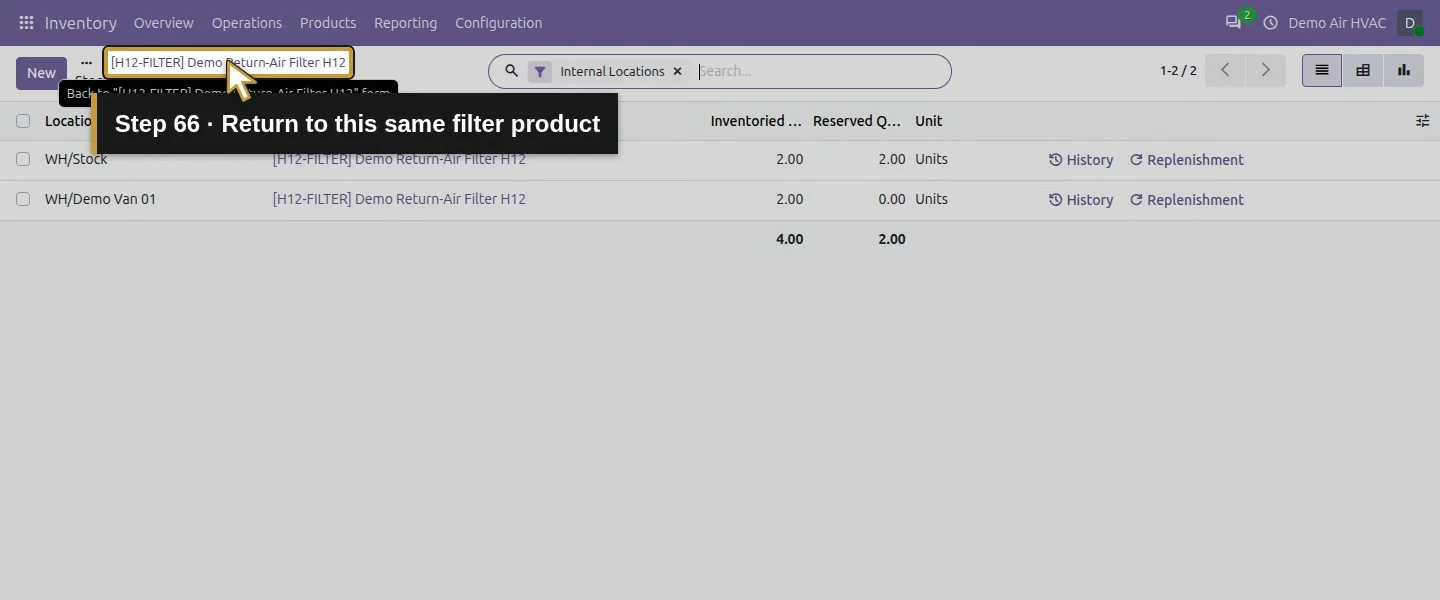The image size is (1440, 600).
Task: Go to previous page of records
Action: (1225, 70)
